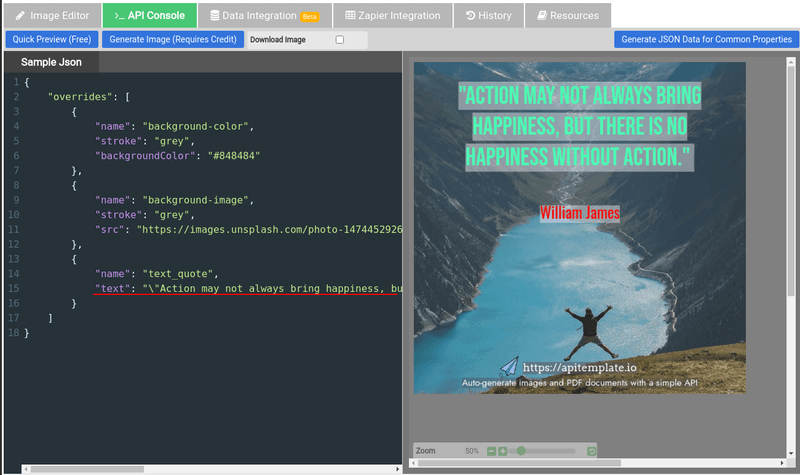Click the "grey" stroke value on line 10
Screen dimensions: 800x475
coord(171,215)
